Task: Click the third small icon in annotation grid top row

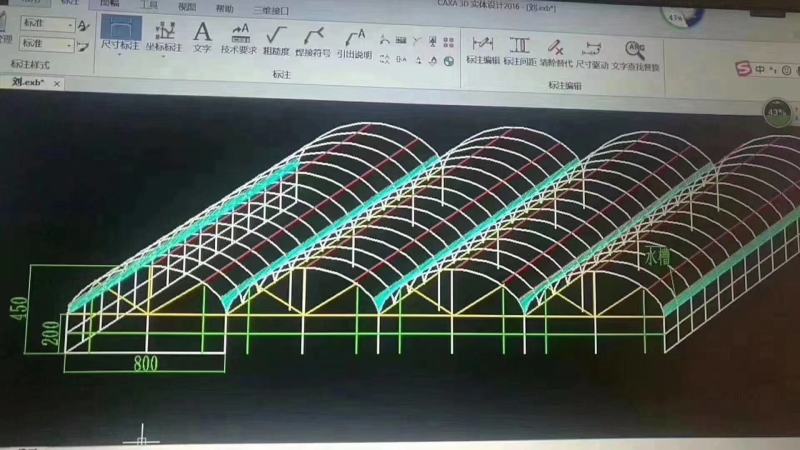Action: pyautogui.click(x=417, y=41)
